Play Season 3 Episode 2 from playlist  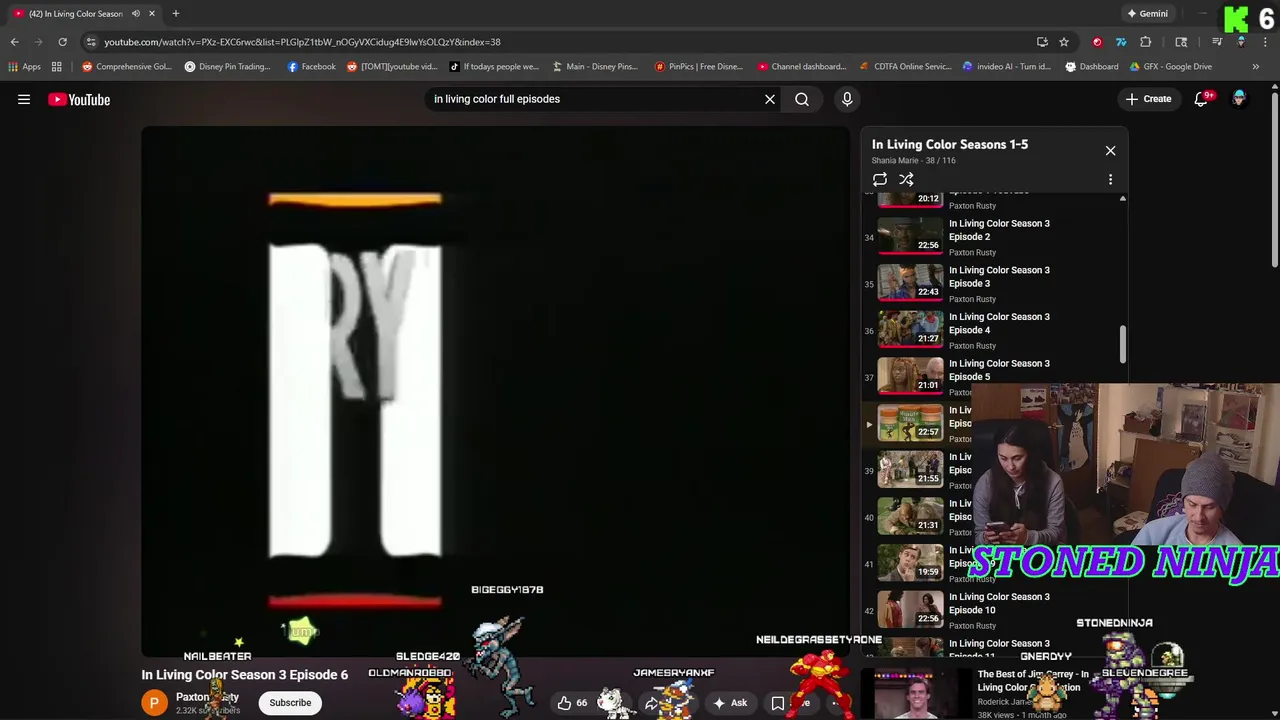point(993,237)
